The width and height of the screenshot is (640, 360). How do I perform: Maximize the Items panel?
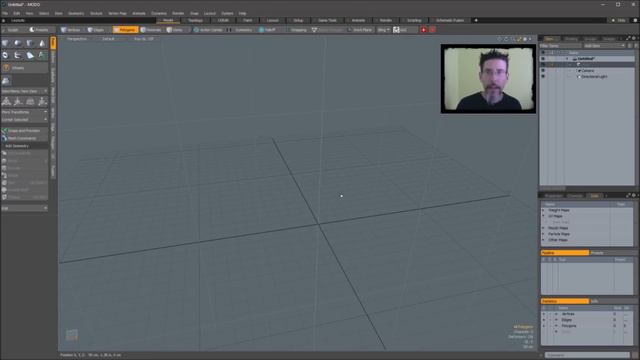(628, 38)
